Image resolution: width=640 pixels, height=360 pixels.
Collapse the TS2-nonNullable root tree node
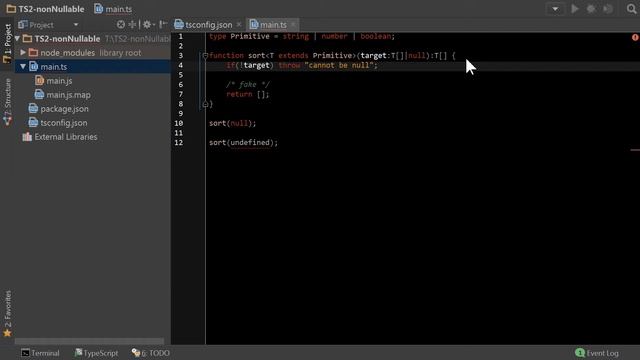pos(17,39)
